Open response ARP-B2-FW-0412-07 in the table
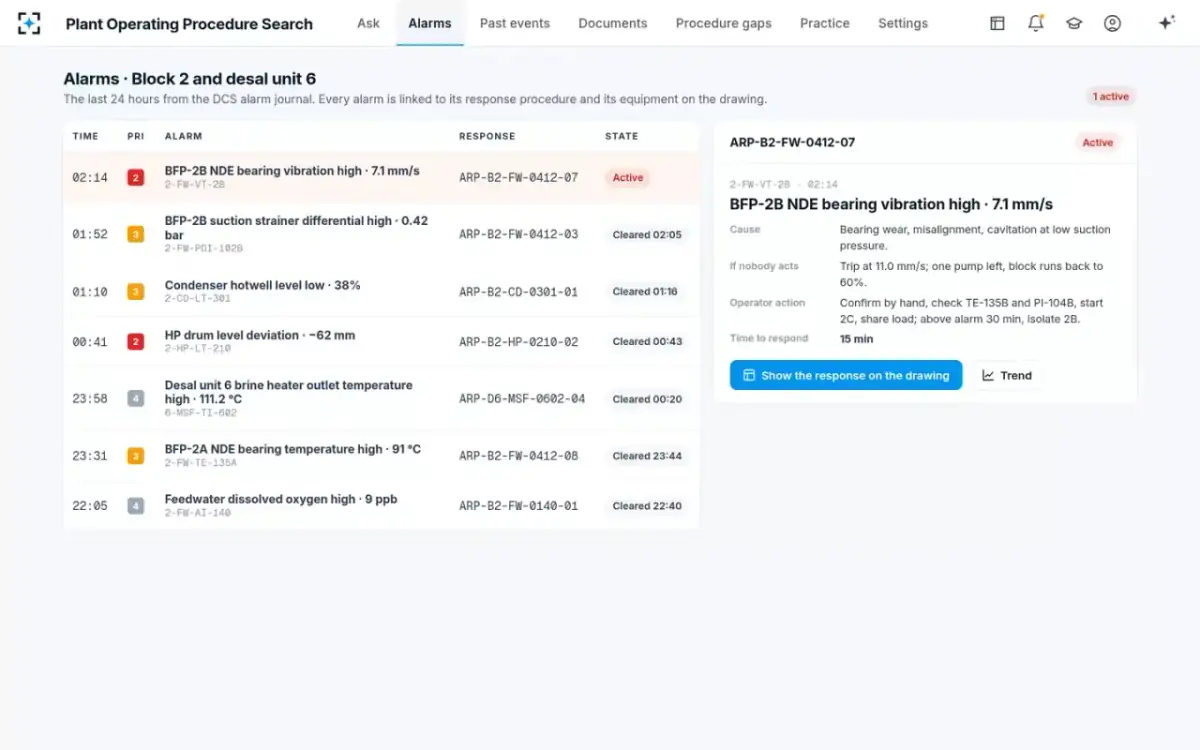 pos(519,178)
